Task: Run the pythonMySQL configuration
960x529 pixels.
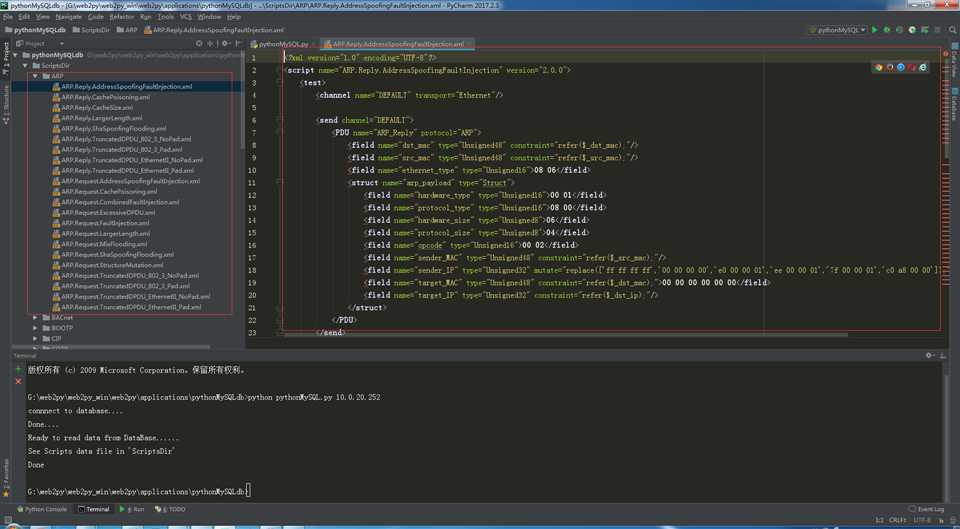Action: coord(874,29)
